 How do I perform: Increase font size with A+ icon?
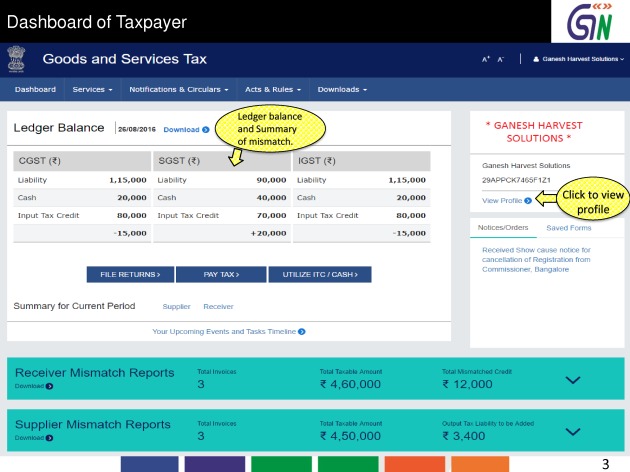(486, 59)
